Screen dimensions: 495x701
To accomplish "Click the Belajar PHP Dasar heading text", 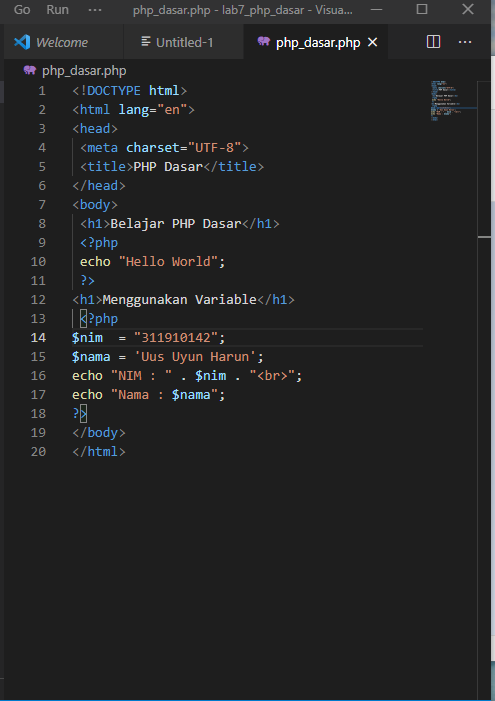I will point(176,224).
